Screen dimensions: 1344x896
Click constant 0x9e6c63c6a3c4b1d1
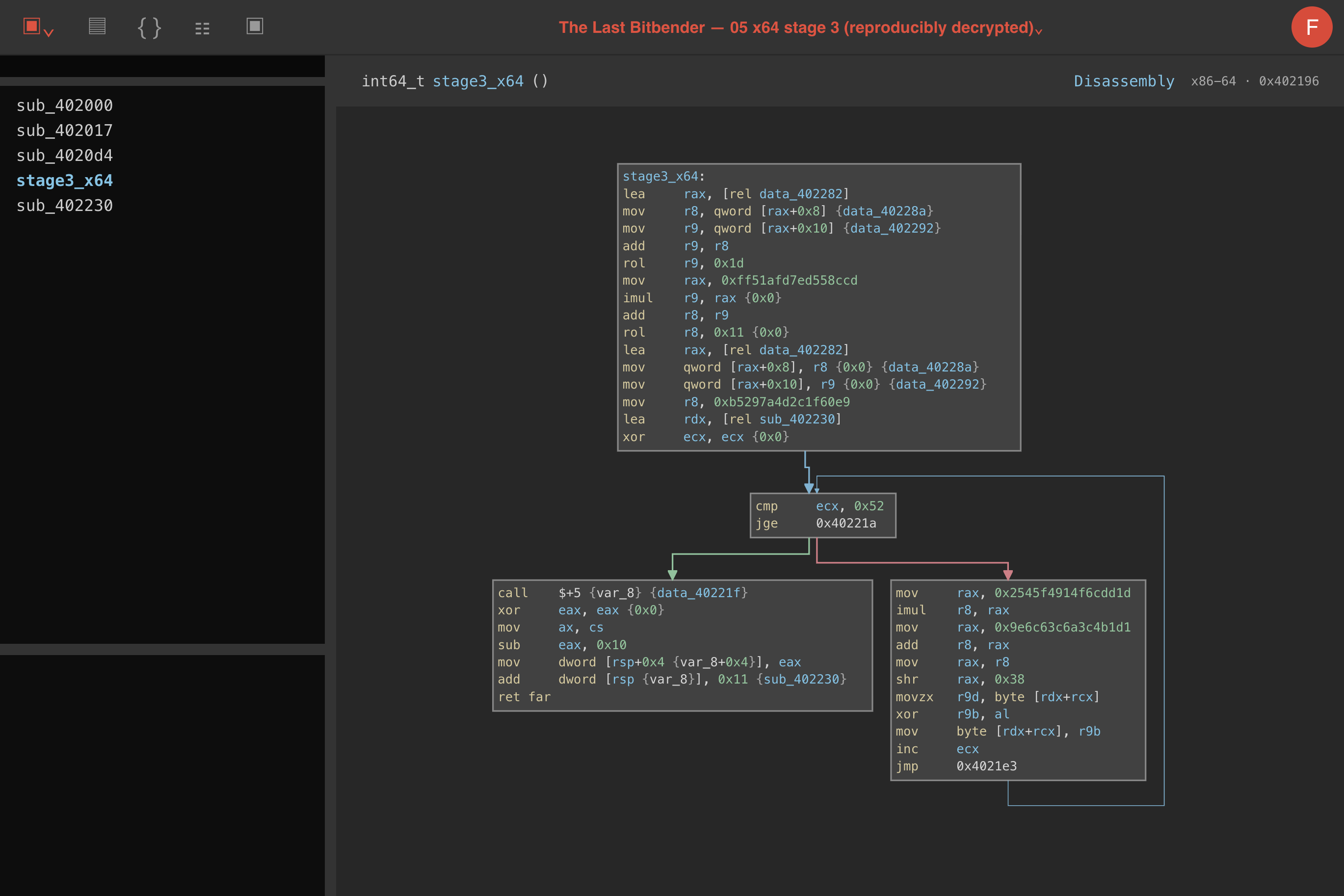pos(1062,628)
